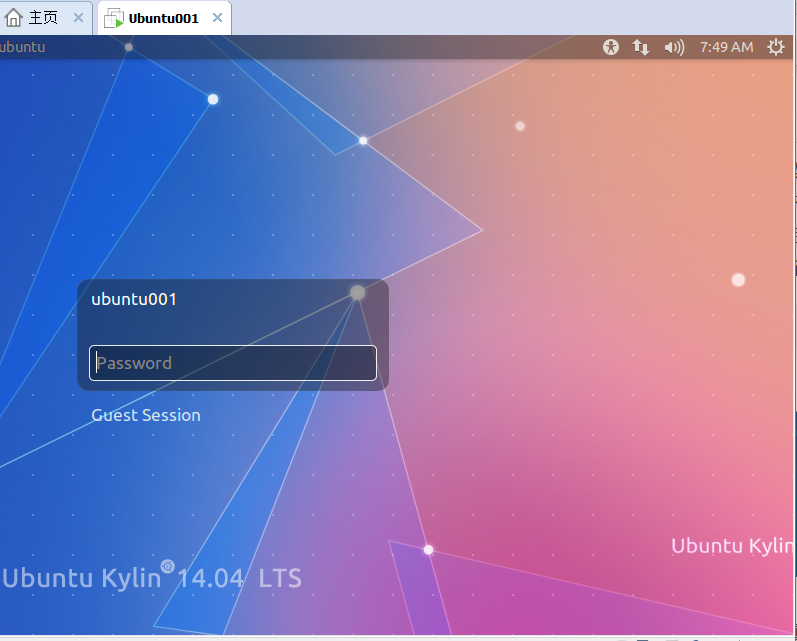The width and height of the screenshot is (797, 641).
Task: Select the ubuntu001 user account
Action: click(134, 299)
